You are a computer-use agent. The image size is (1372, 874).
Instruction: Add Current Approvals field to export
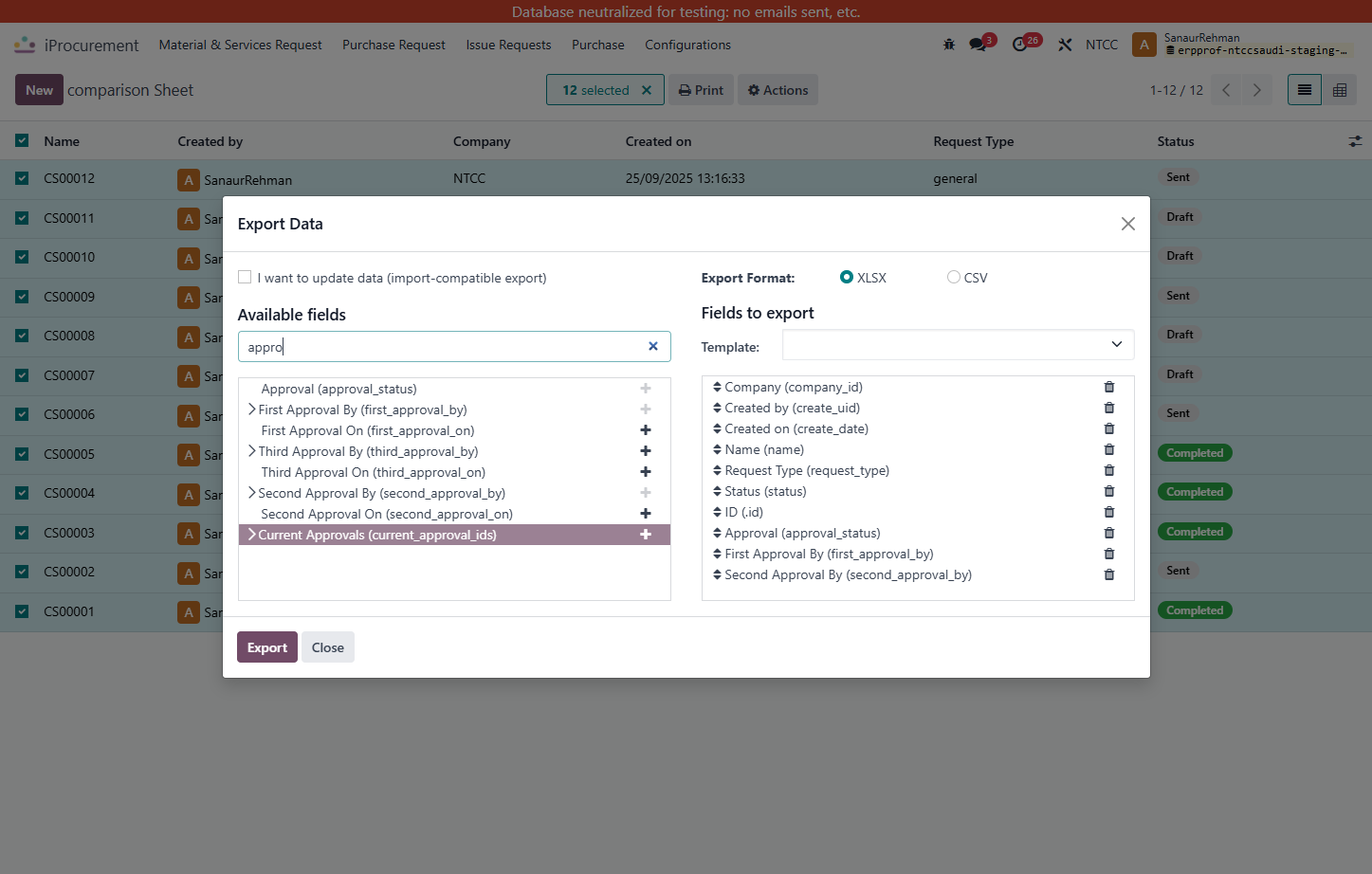click(x=646, y=535)
